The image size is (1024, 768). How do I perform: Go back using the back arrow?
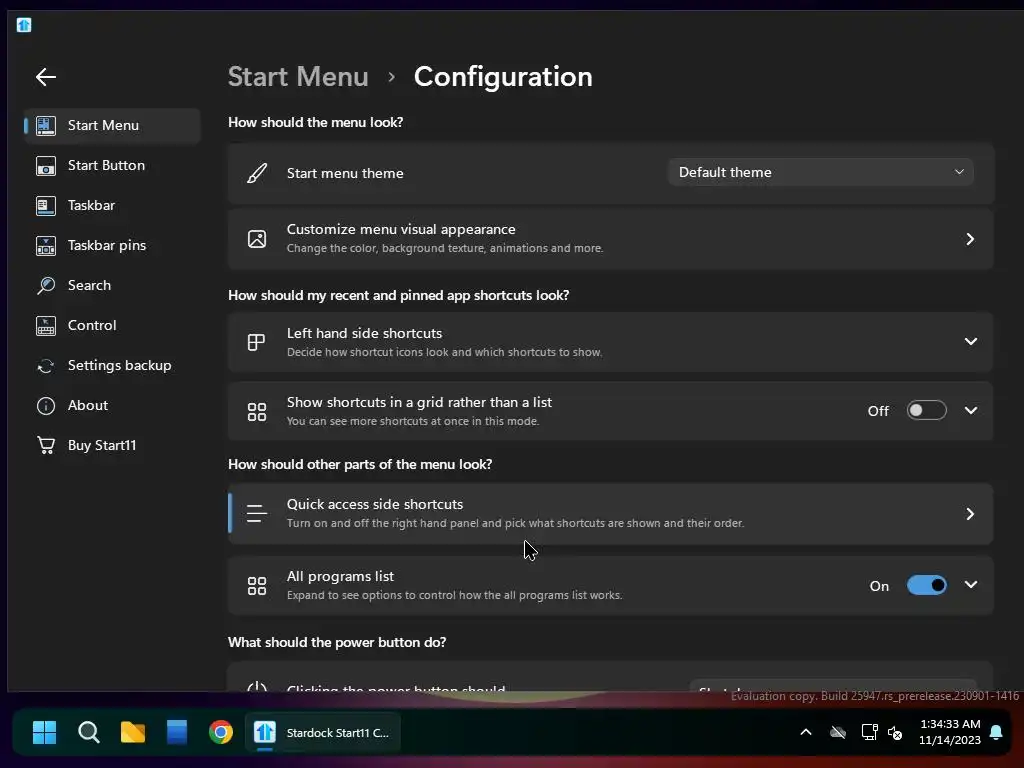click(46, 77)
